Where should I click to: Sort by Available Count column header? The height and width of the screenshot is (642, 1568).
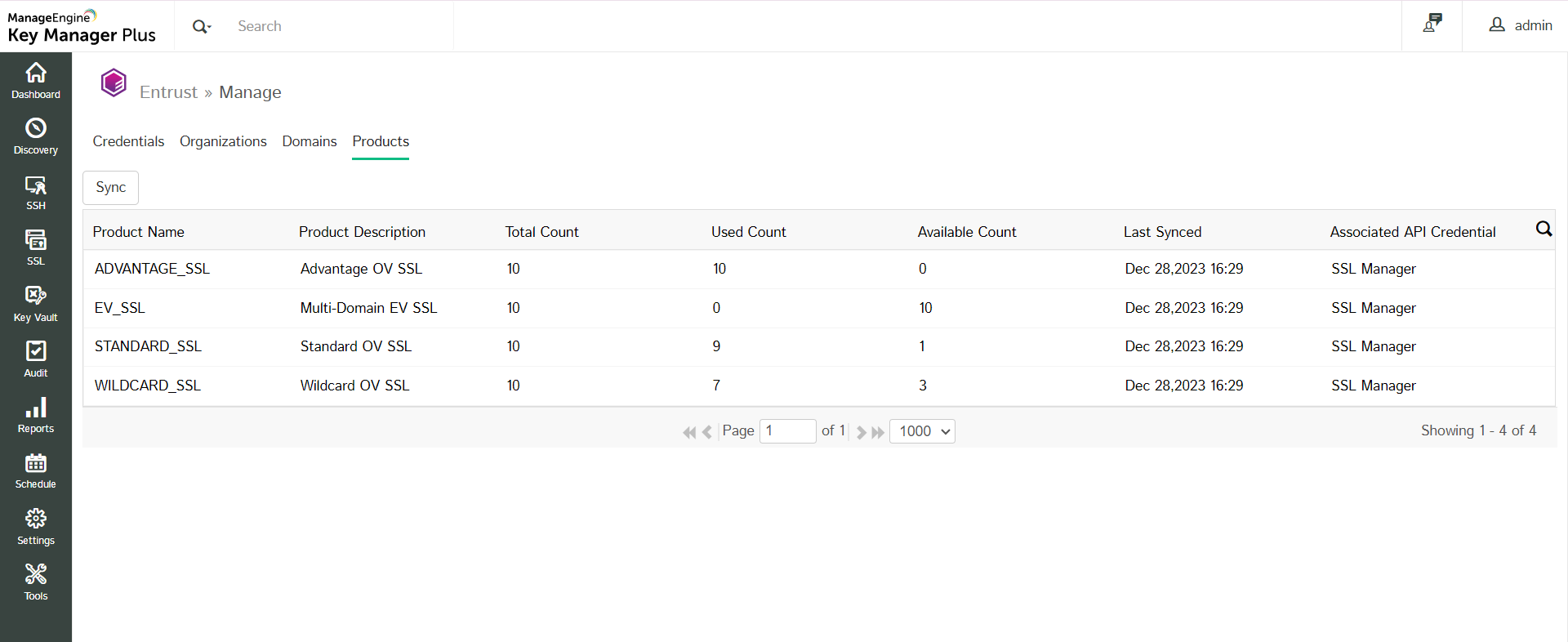pyautogui.click(x=967, y=232)
